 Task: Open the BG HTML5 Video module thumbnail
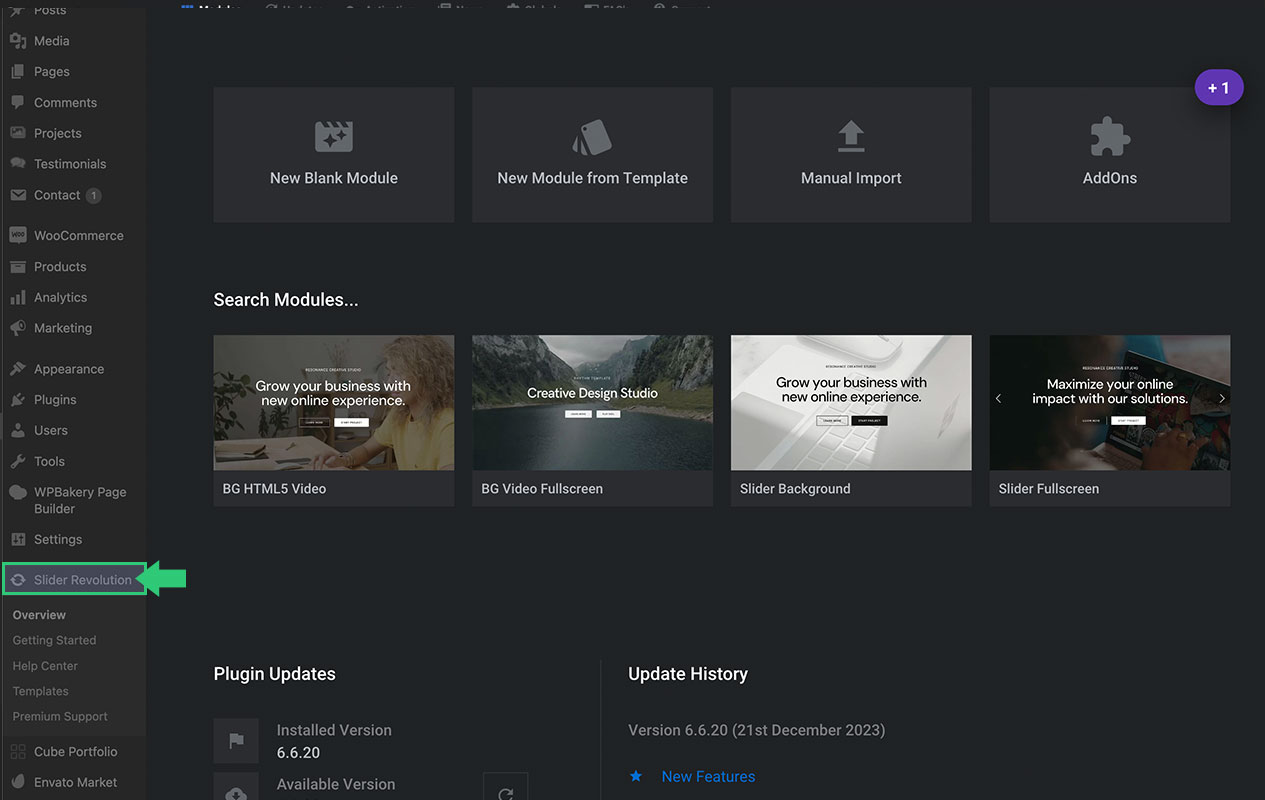[333, 403]
